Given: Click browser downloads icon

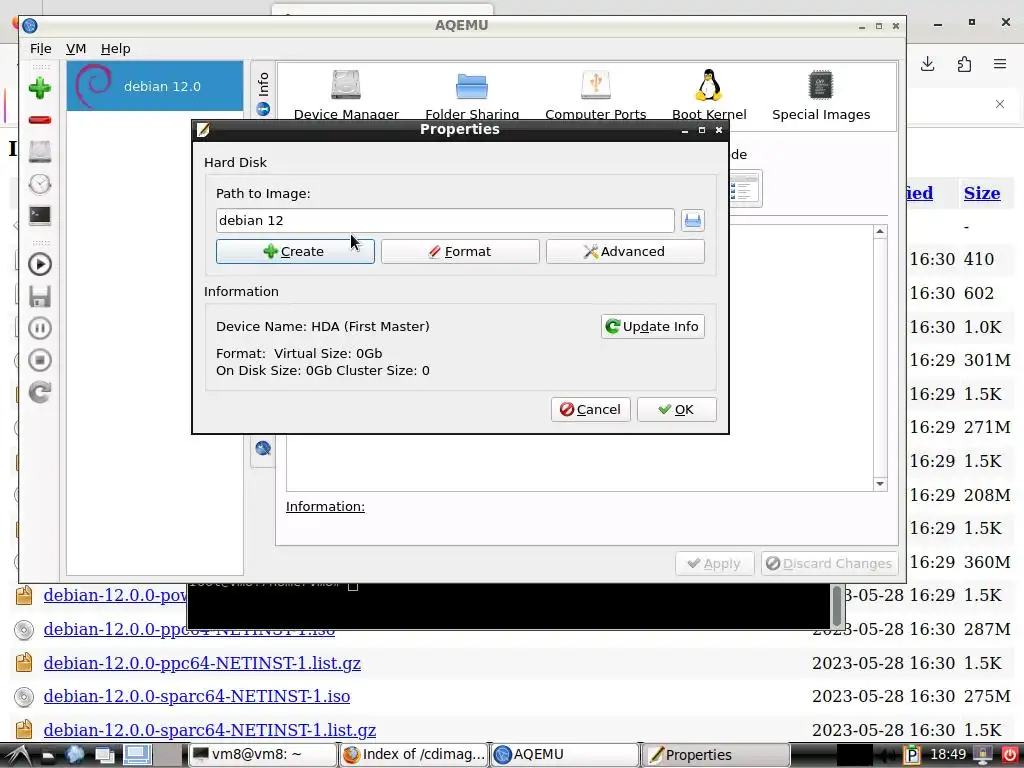Looking at the screenshot, I should [927, 64].
